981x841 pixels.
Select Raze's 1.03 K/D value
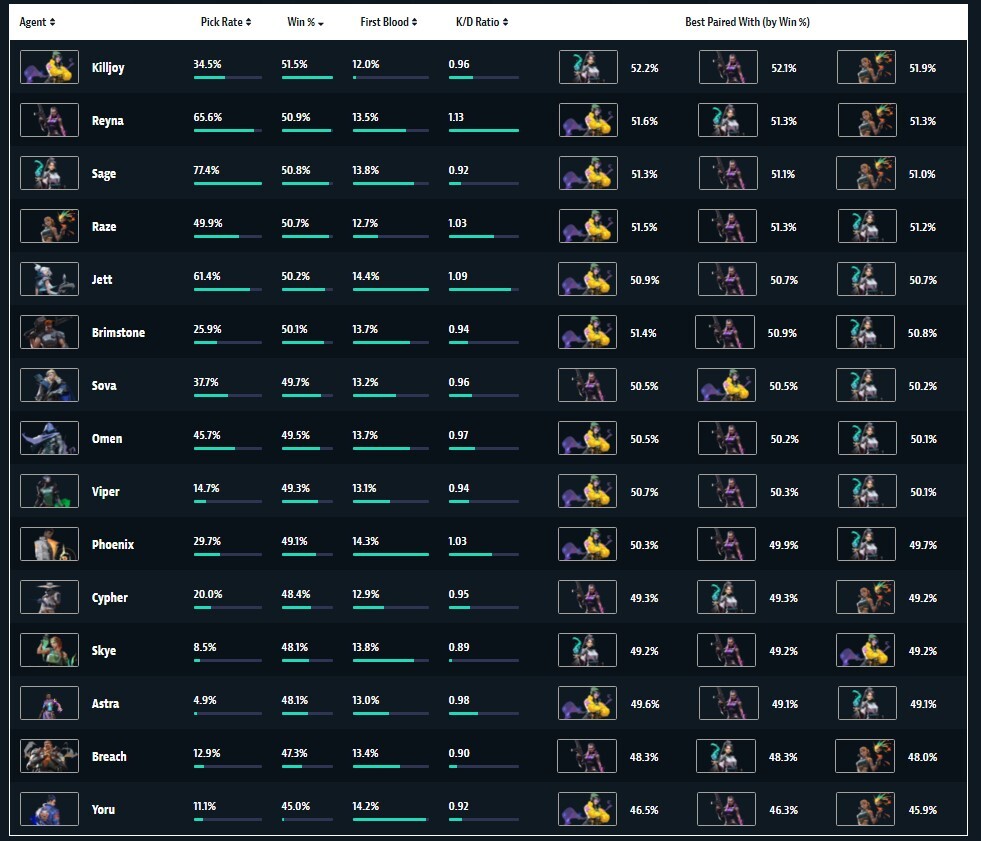pyautogui.click(x=457, y=223)
